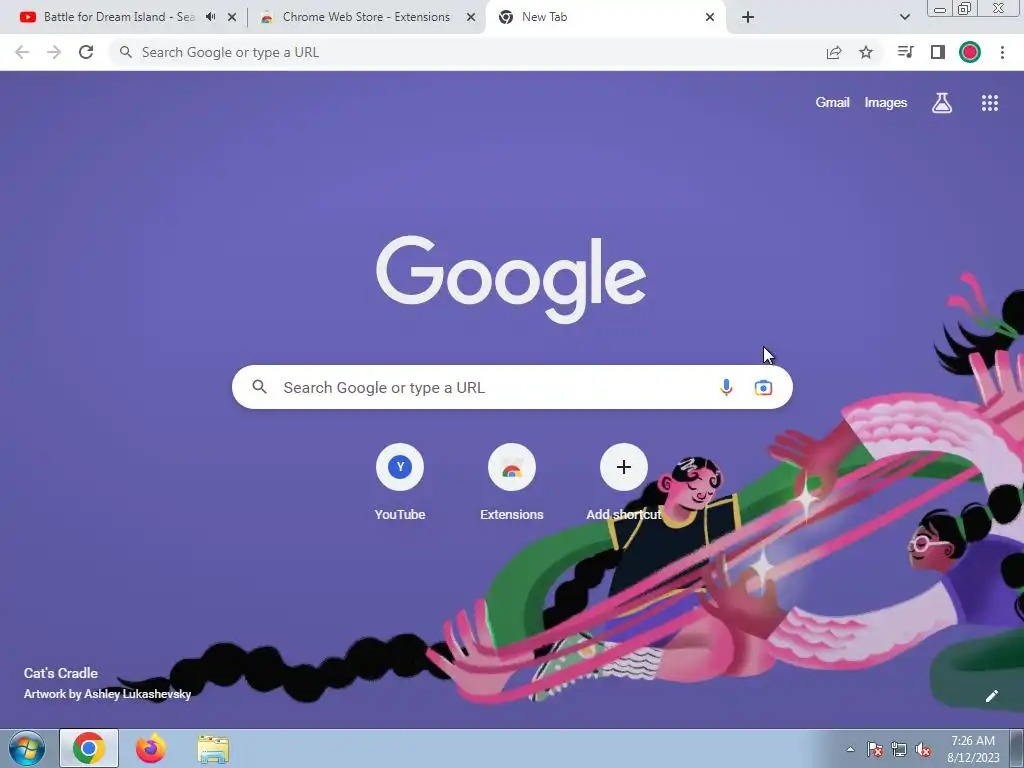Open Windows Explorer from taskbar
1024x768 pixels.
click(x=213, y=749)
